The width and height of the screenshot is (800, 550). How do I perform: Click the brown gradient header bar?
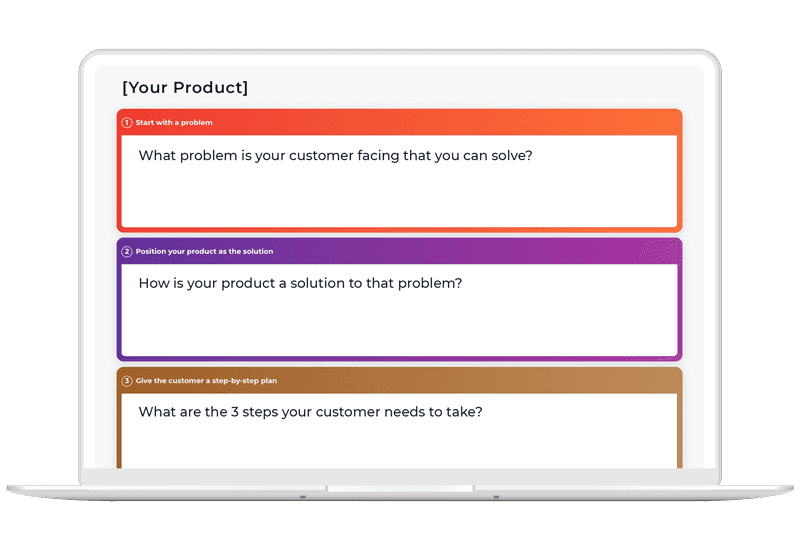pyautogui.click(x=399, y=381)
